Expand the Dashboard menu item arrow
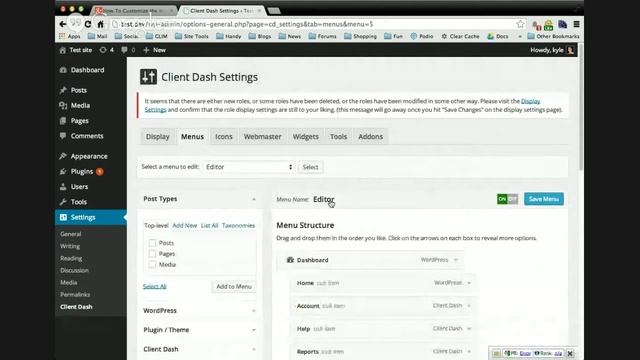640x360 pixels. [x=456, y=260]
